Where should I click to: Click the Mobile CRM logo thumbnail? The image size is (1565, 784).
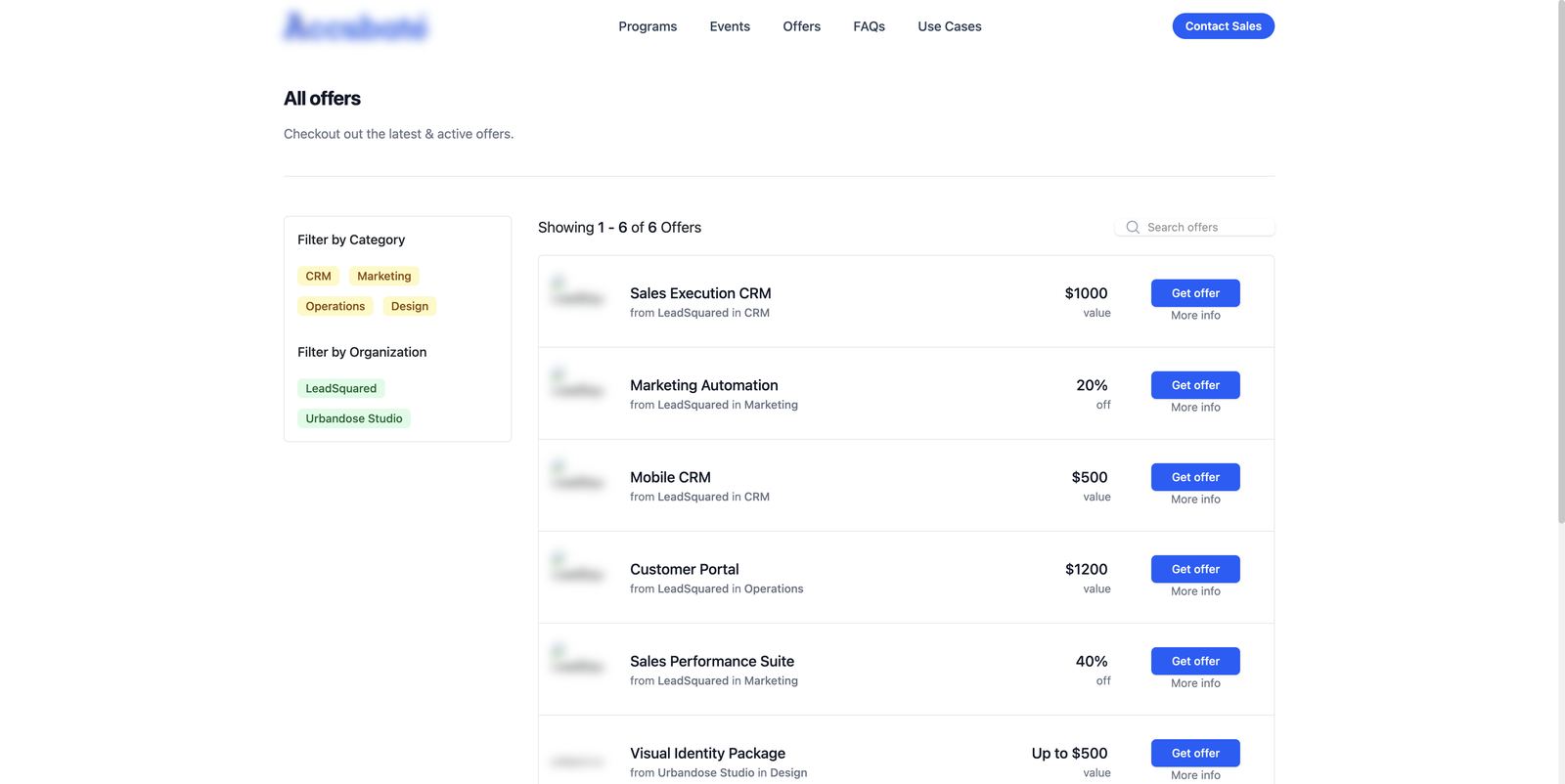pos(578,476)
